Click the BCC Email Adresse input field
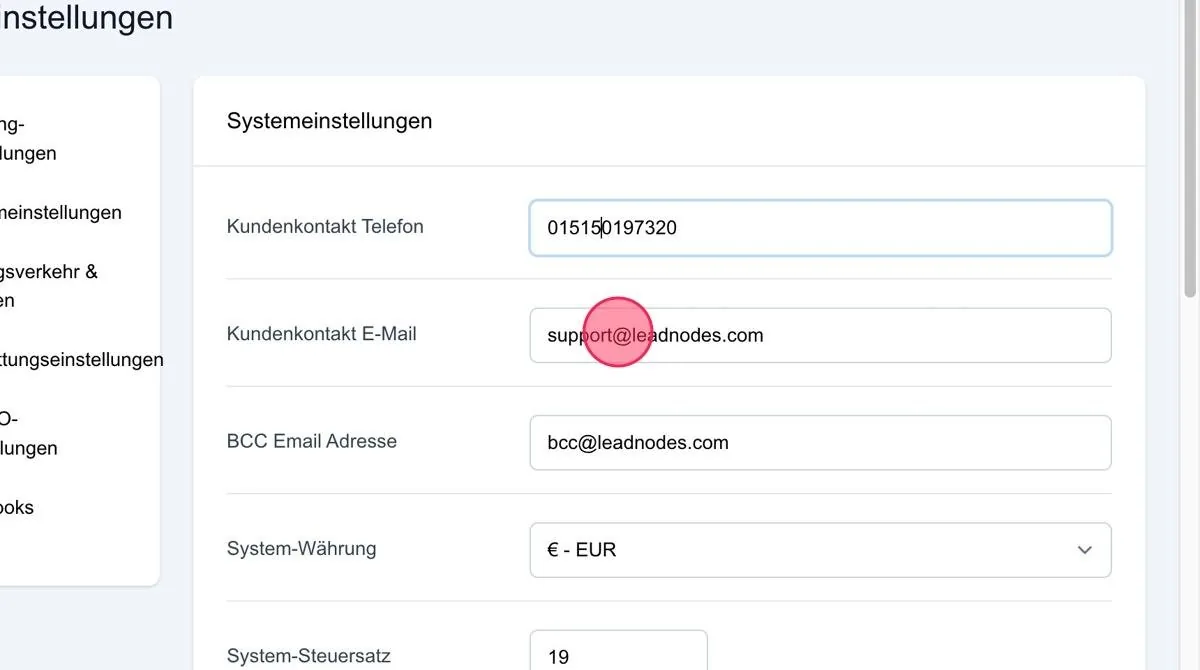The image size is (1200, 670). [x=820, y=442]
